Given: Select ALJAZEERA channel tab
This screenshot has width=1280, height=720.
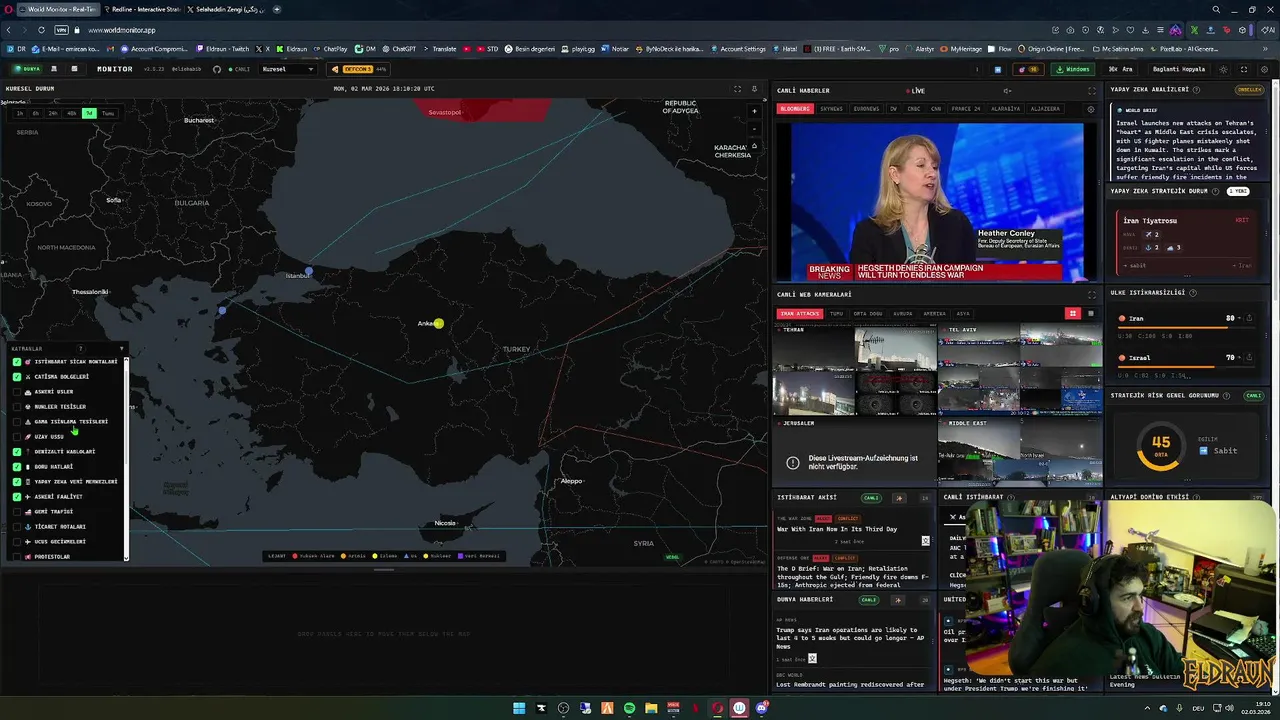Looking at the screenshot, I should coord(1045,109).
